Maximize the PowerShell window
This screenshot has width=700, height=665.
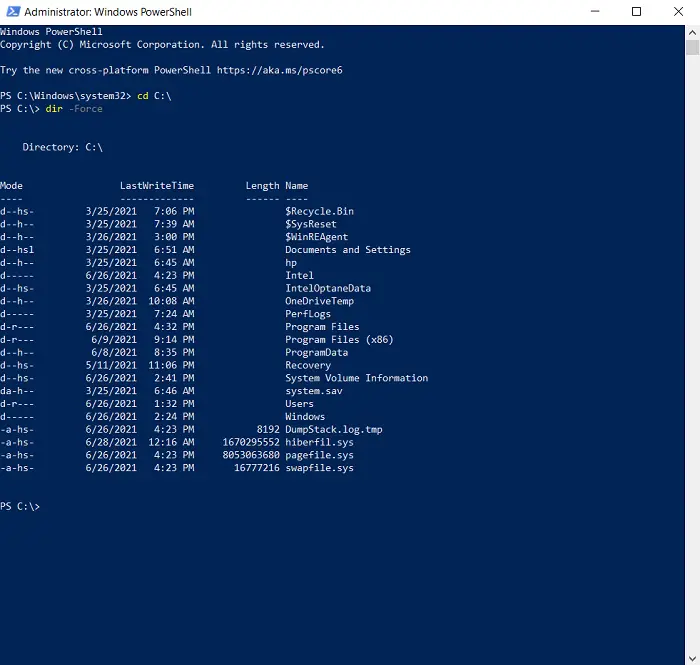(x=636, y=12)
